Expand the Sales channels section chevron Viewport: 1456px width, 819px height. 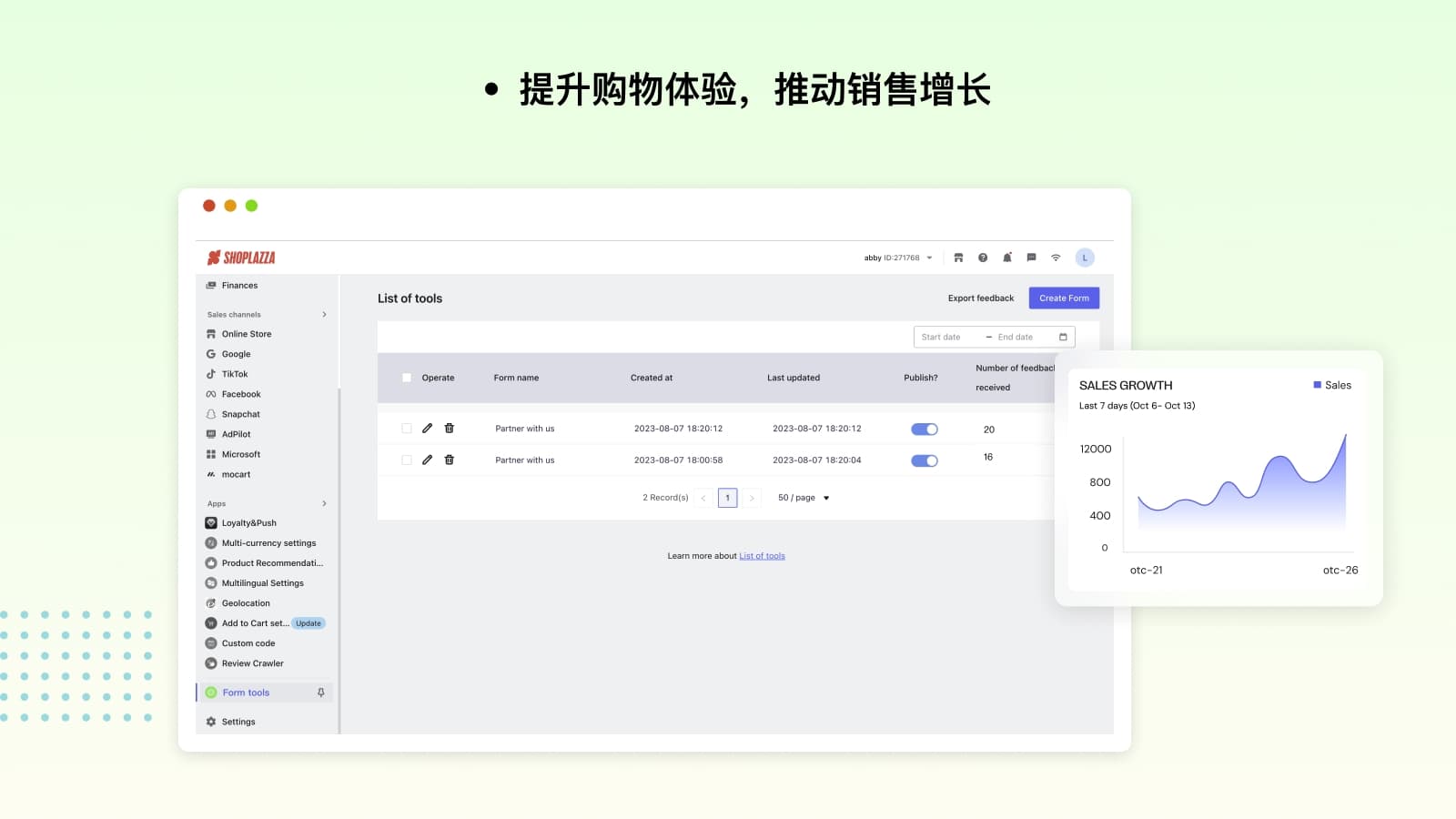[324, 315]
